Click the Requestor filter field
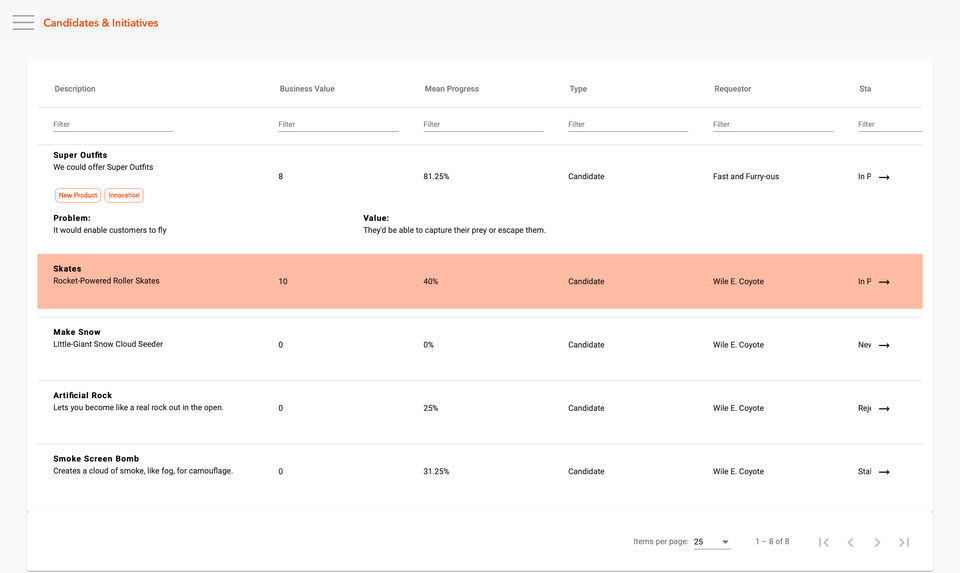 pos(773,124)
